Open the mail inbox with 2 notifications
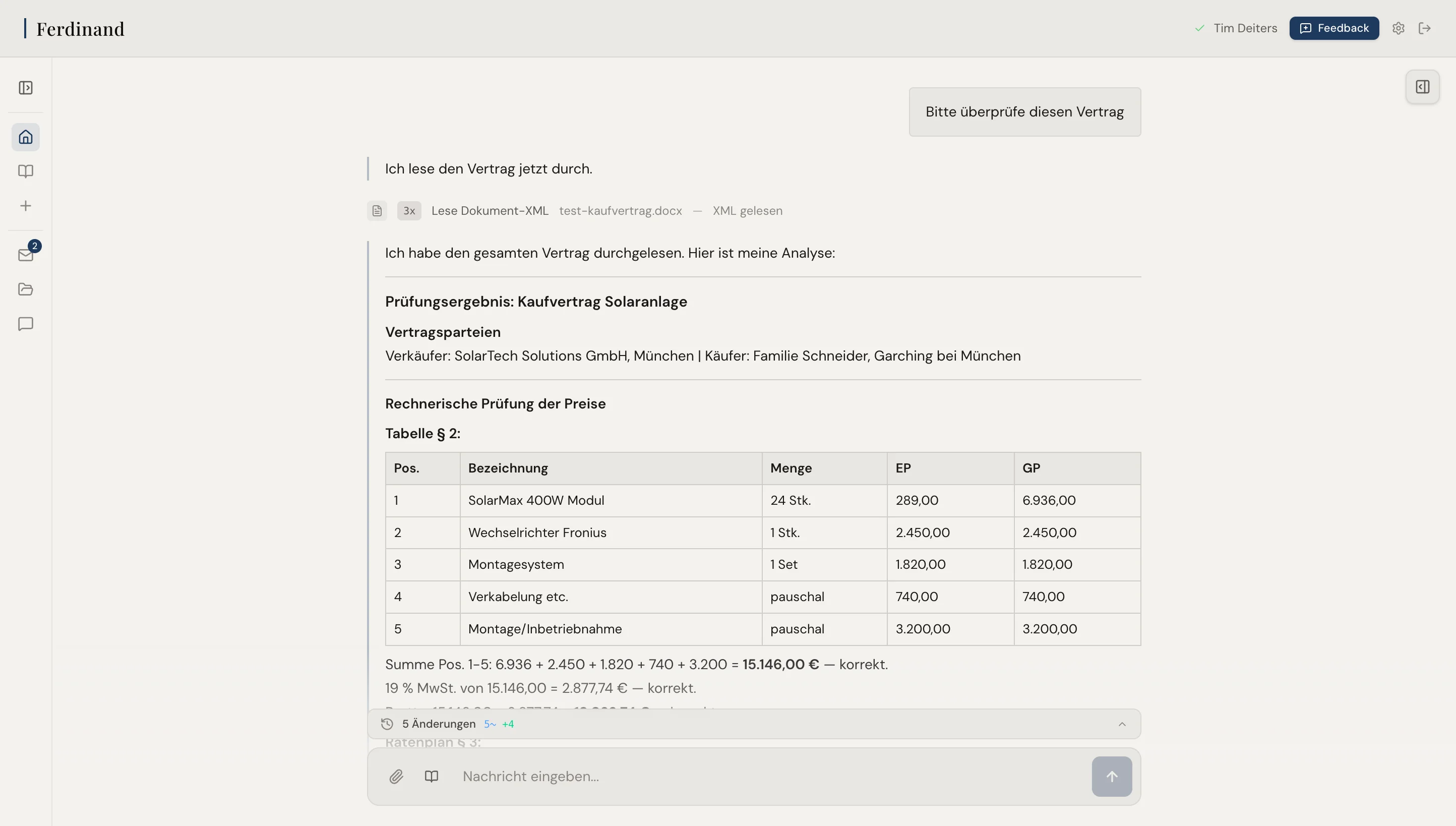The image size is (1456, 826). tap(26, 255)
